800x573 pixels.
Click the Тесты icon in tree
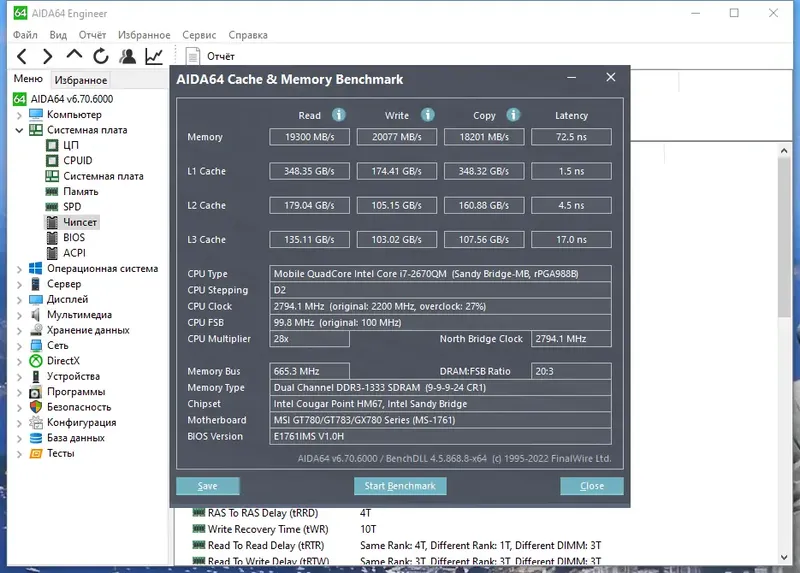(x=36, y=453)
